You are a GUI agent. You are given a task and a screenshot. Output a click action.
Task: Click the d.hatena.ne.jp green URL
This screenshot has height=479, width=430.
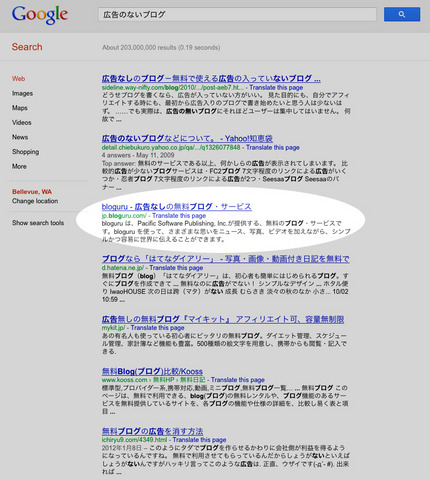pos(123,268)
